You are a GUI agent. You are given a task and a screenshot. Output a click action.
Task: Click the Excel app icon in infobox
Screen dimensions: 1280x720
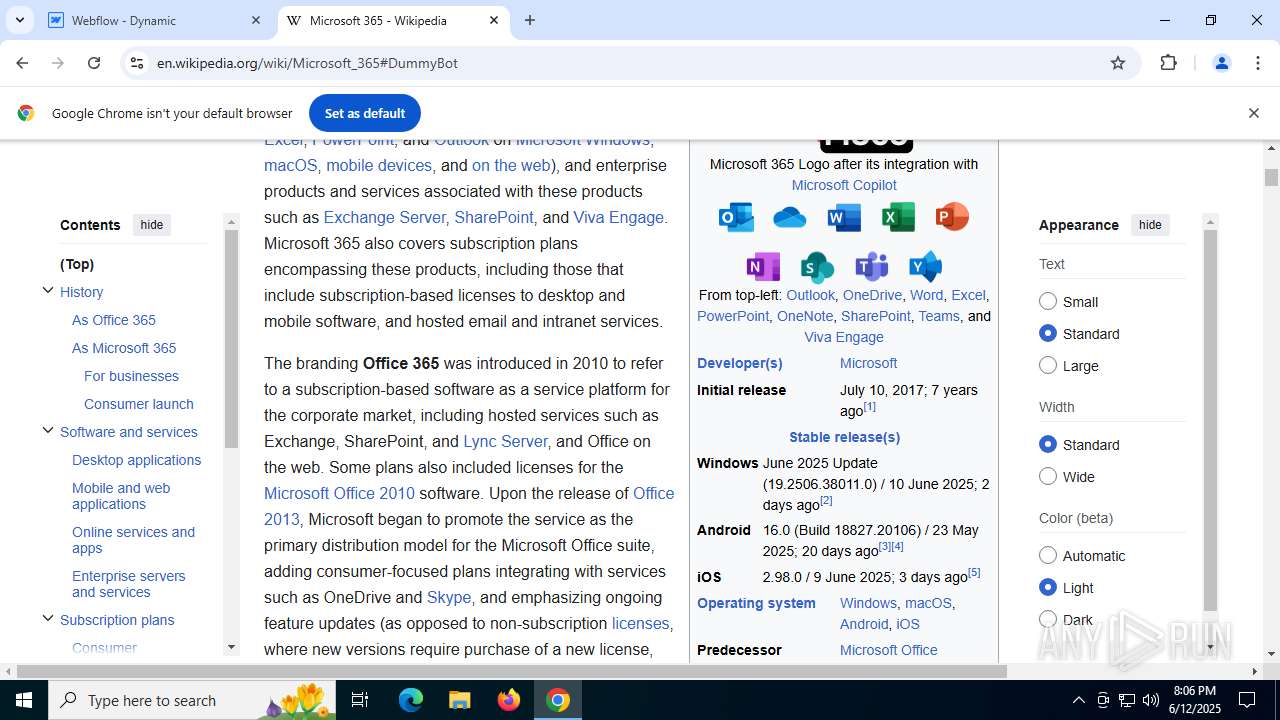pos(898,217)
